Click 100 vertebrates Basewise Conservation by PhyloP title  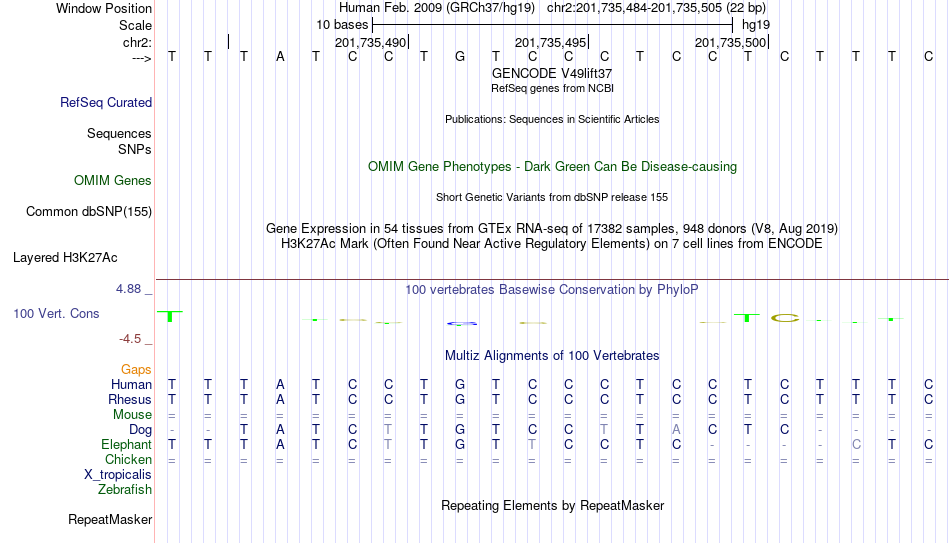[x=552, y=290]
